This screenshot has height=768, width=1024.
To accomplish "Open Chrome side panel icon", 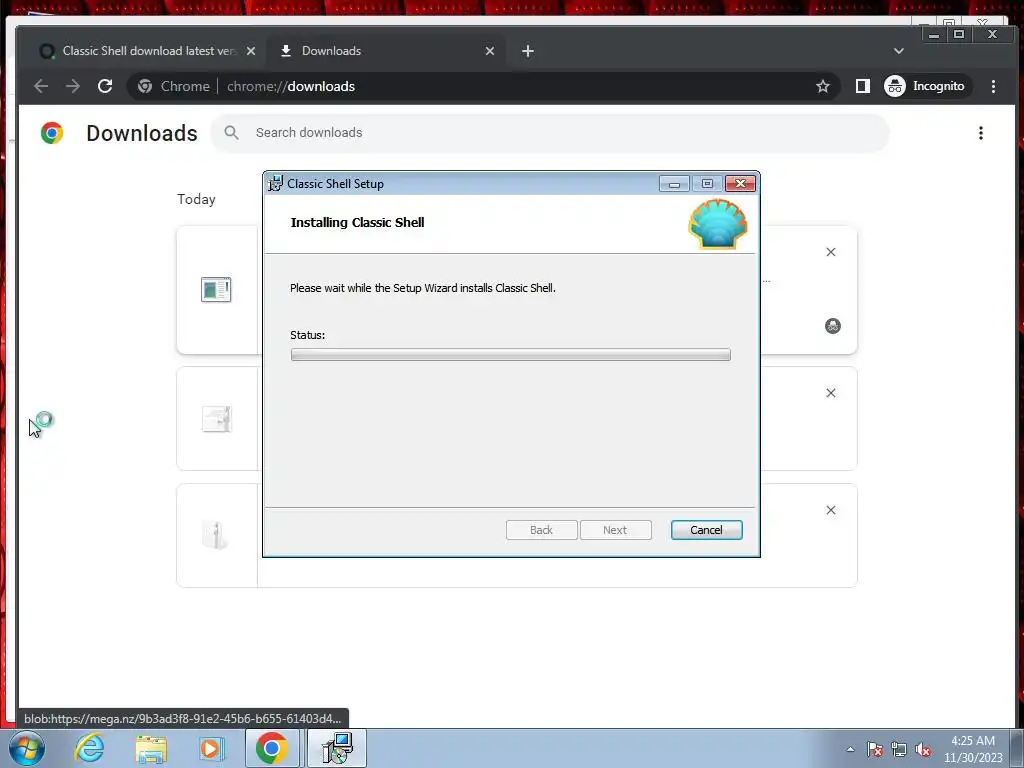I will point(862,86).
